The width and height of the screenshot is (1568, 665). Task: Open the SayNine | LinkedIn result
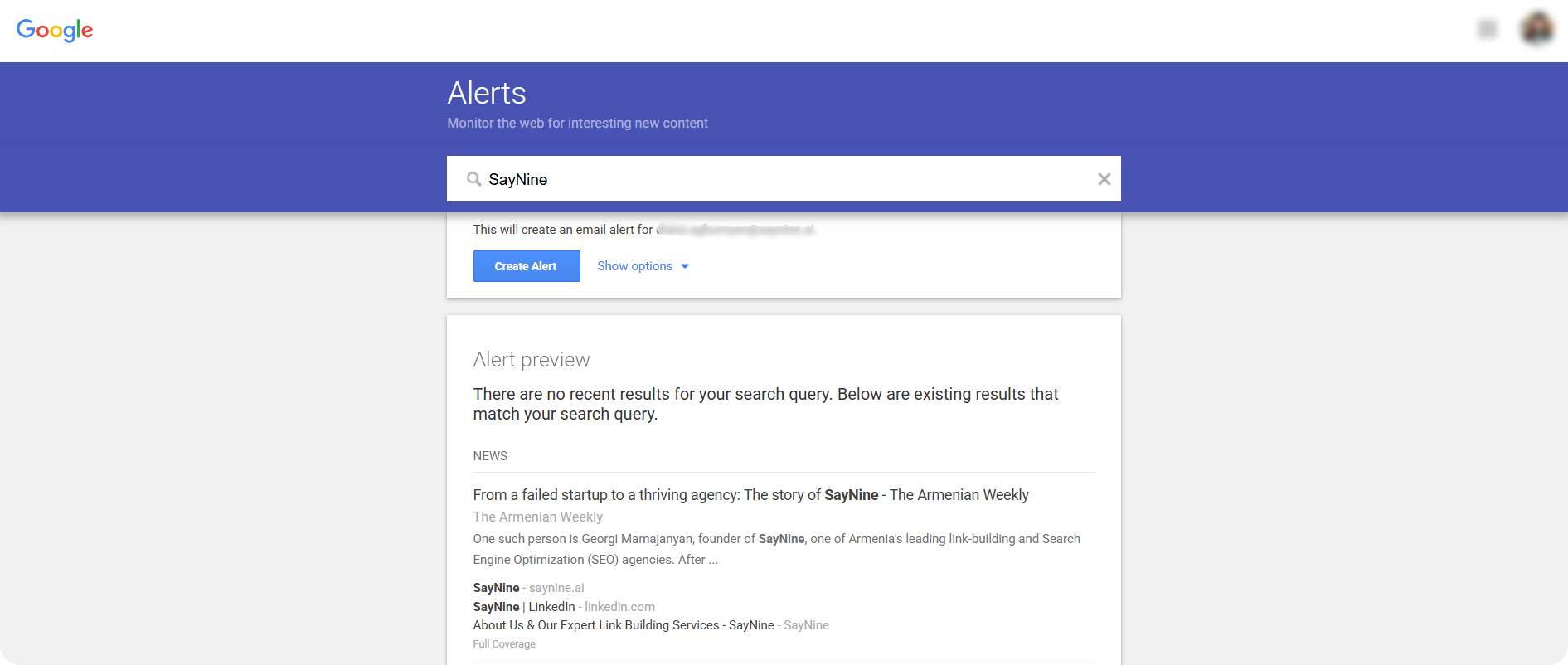coord(564,607)
